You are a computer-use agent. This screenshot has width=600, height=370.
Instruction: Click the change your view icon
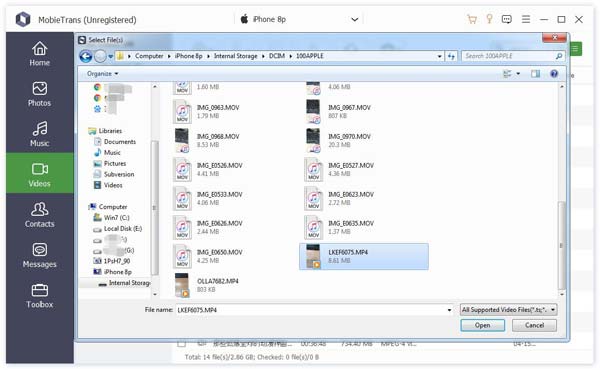click(507, 73)
